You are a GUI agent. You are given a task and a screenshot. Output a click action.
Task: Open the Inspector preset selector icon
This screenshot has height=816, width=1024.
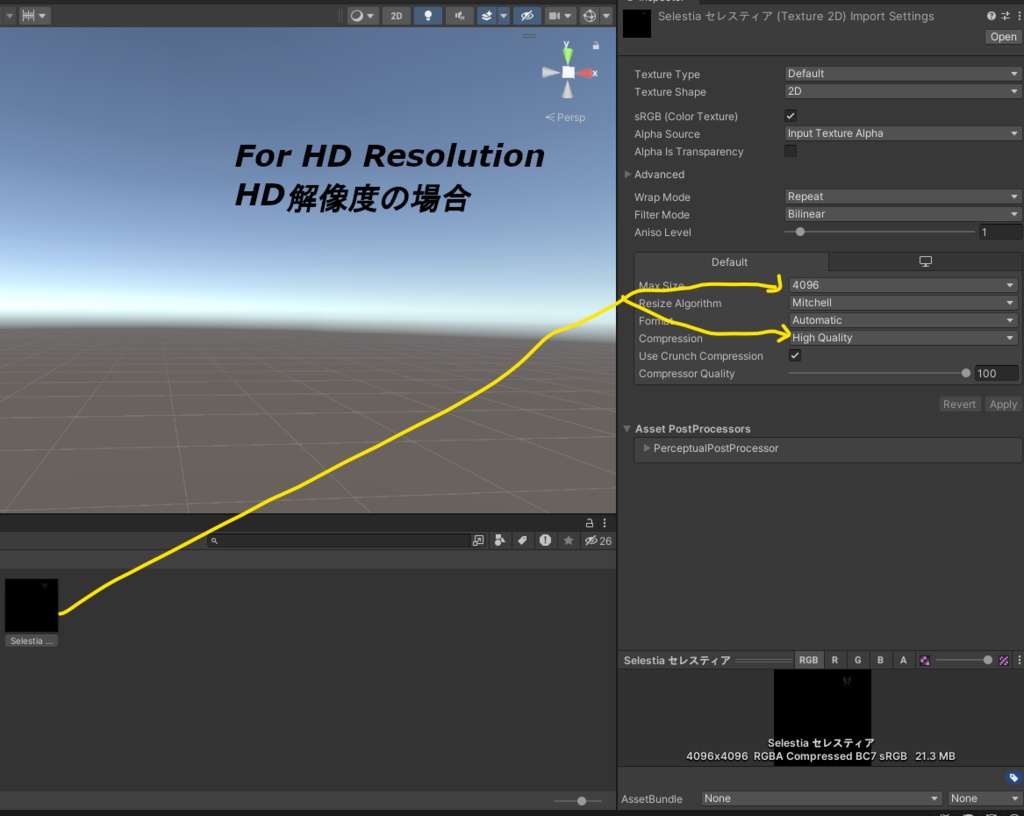(x=1005, y=16)
